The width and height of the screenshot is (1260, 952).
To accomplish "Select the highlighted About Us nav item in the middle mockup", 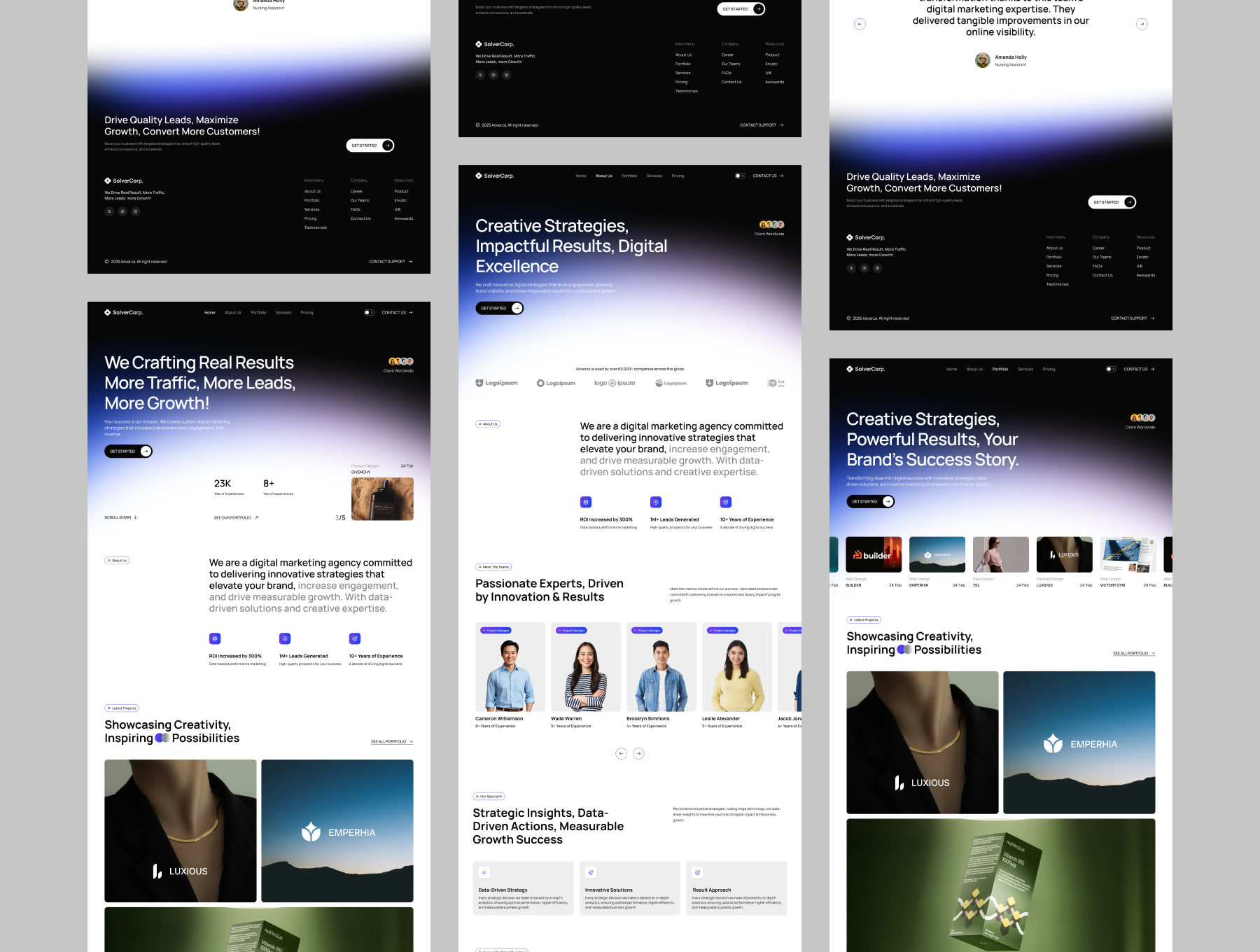I will coord(603,176).
